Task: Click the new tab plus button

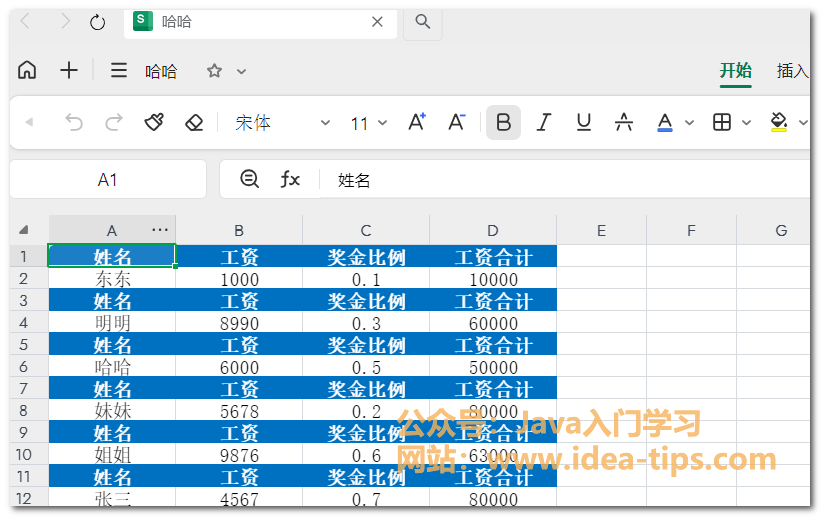Action: (68, 70)
